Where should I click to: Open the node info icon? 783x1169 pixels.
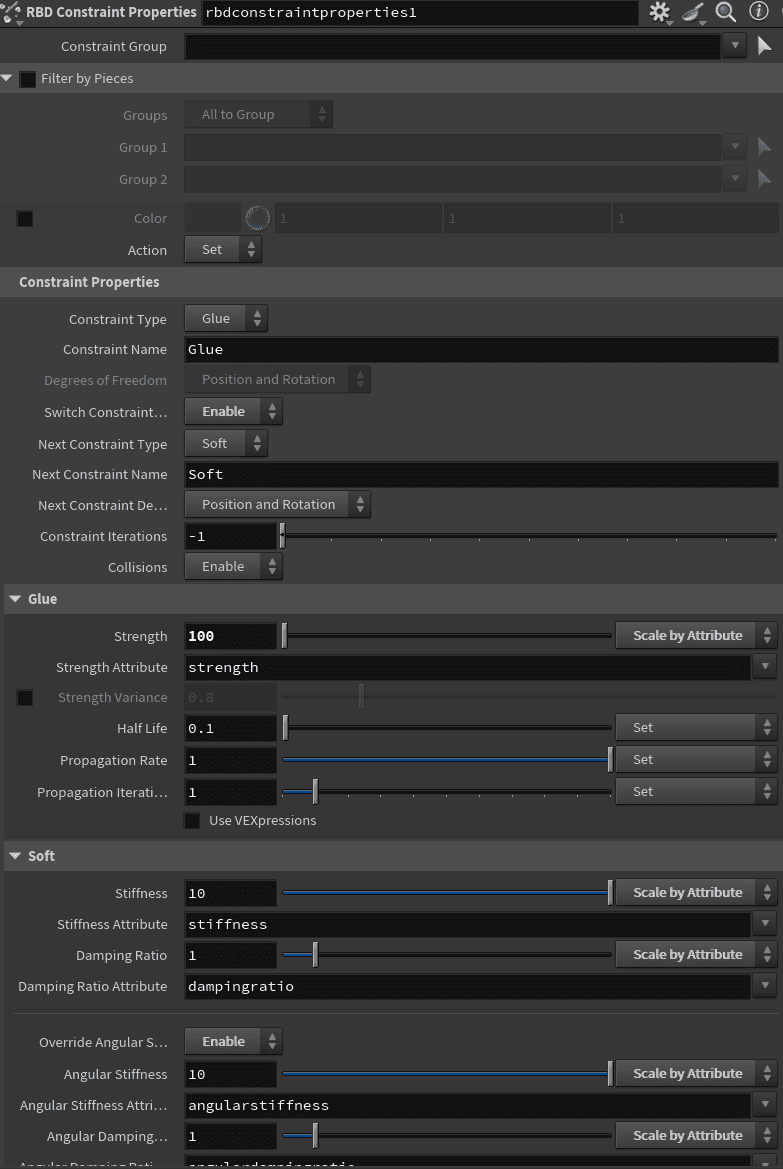pyautogui.click(x=758, y=11)
